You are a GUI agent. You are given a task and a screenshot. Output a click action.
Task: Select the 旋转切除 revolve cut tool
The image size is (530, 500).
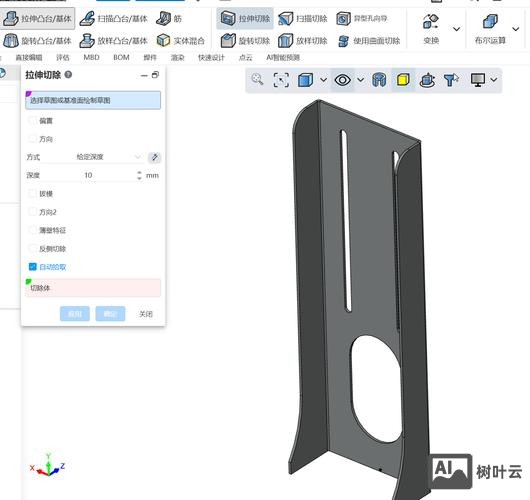tap(245, 41)
